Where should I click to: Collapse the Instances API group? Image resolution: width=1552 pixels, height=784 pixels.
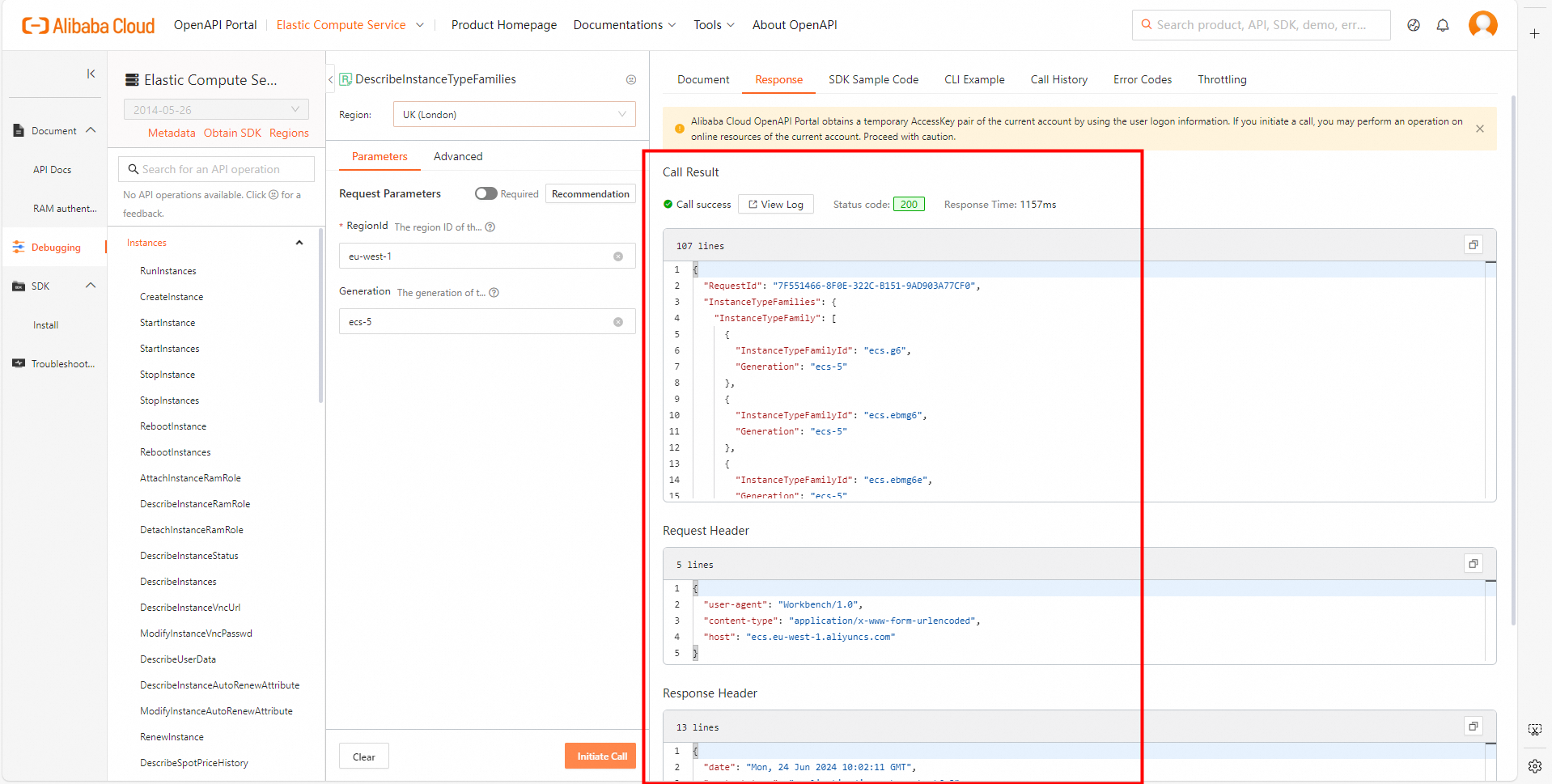tap(299, 243)
